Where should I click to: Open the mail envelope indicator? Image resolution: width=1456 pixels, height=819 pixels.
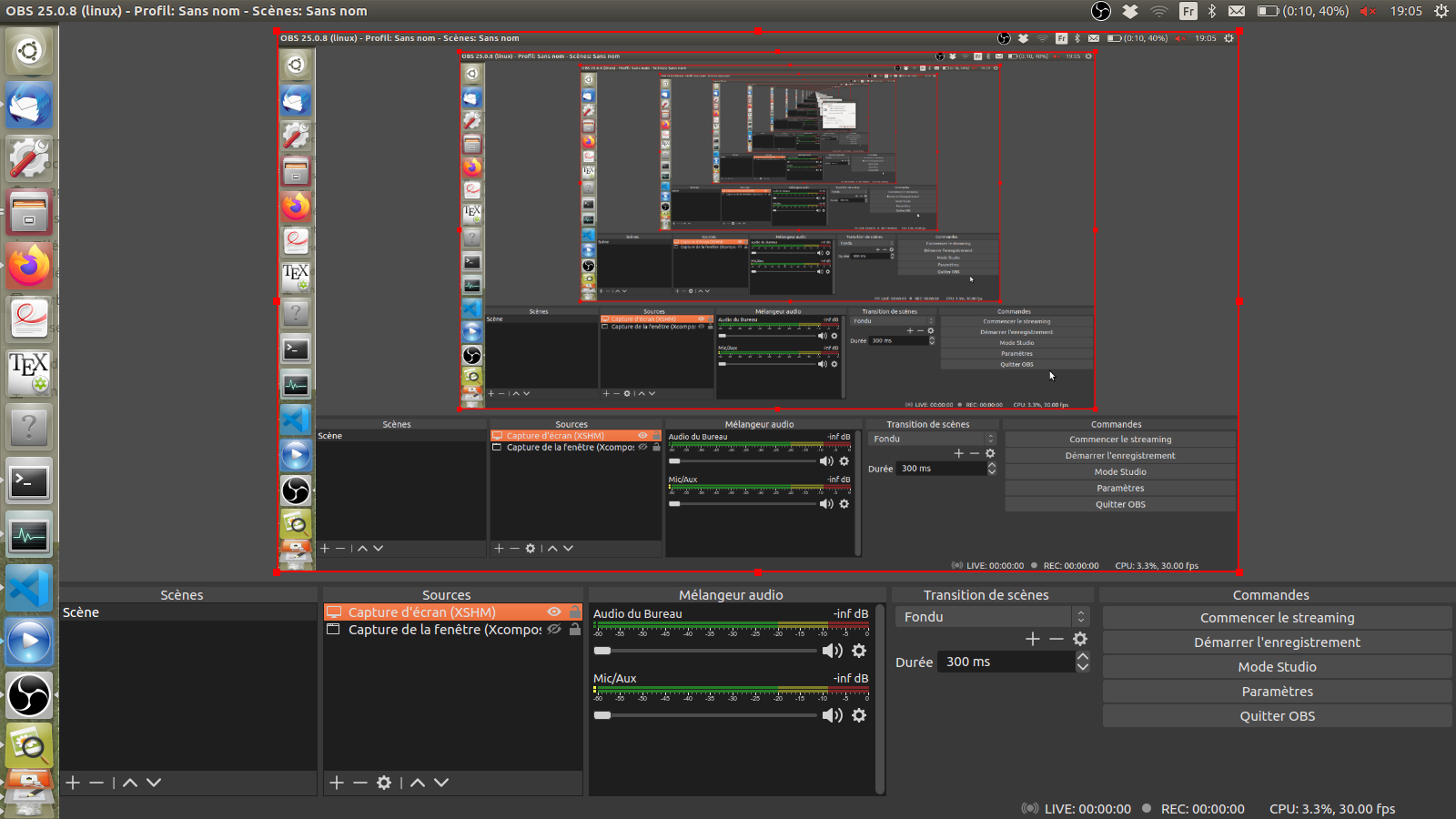pos(1237,11)
